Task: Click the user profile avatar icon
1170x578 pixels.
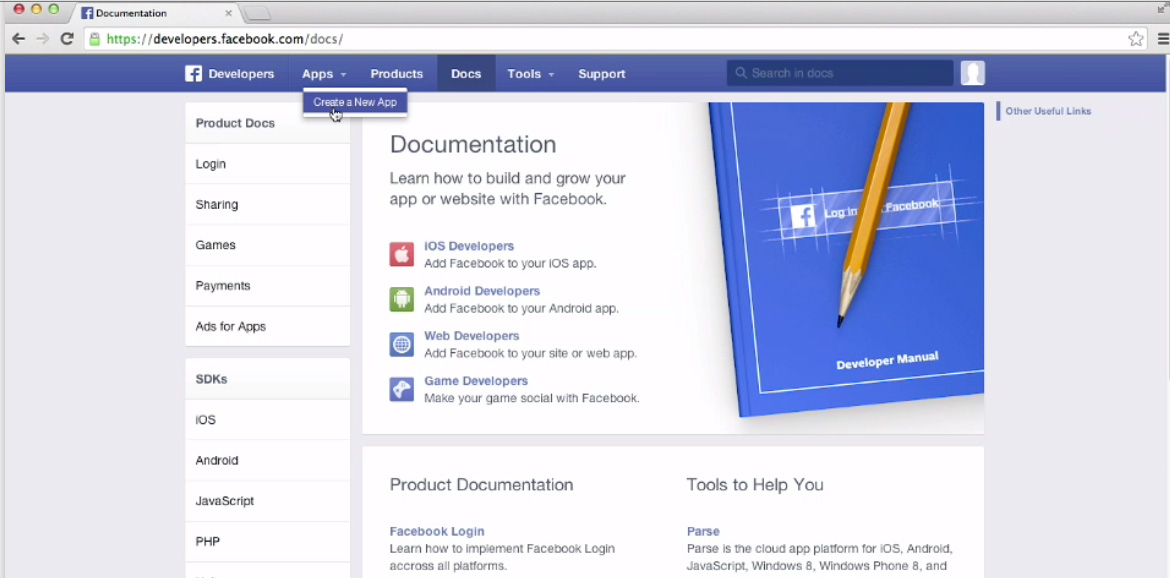Action: click(972, 73)
